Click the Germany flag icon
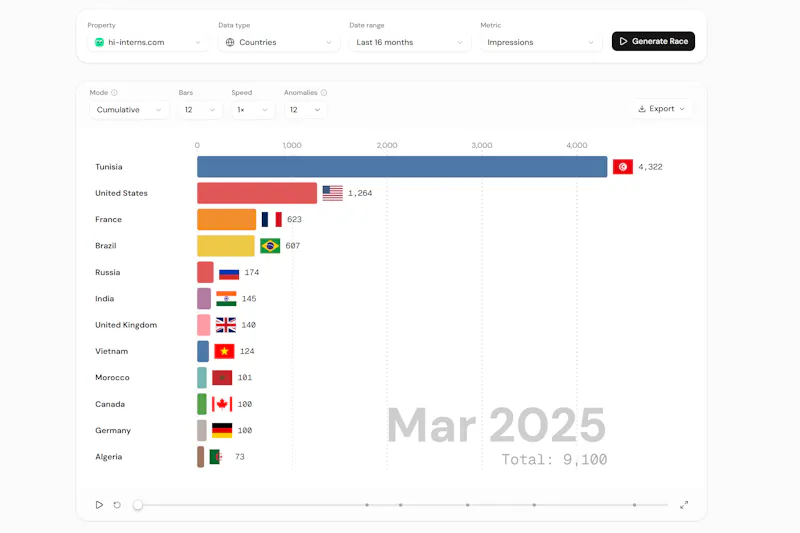The image size is (800, 533). click(222, 430)
